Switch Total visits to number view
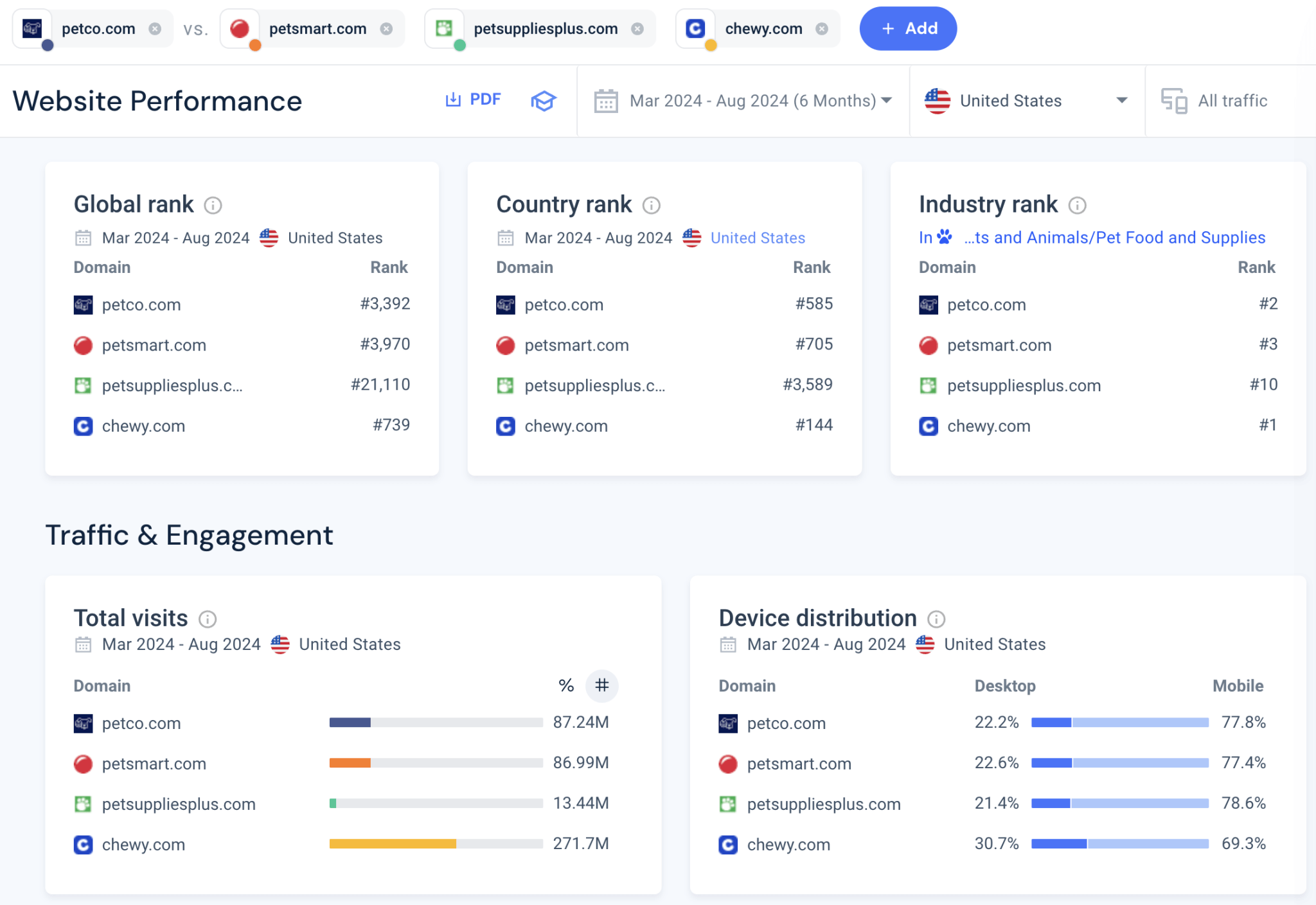Image resolution: width=1316 pixels, height=905 pixels. point(602,686)
